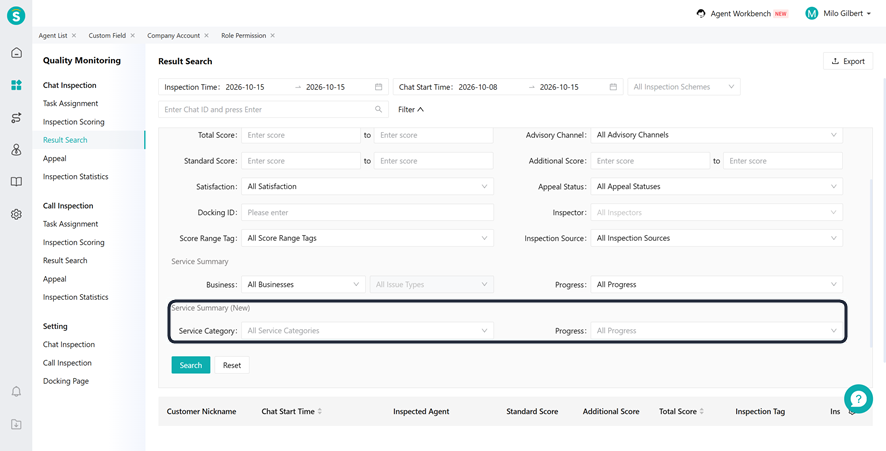
Task: Open the routing flow sidebar icon
Action: pyautogui.click(x=16, y=118)
